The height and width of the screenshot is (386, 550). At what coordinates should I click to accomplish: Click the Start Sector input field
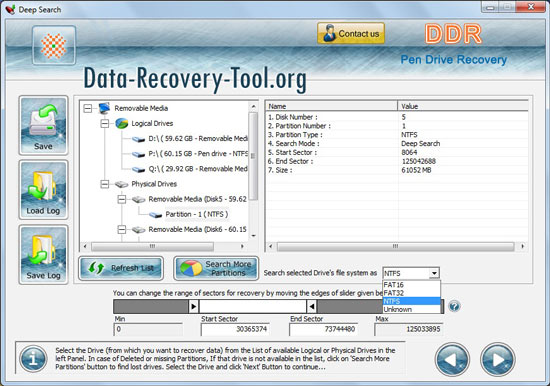(x=235, y=329)
